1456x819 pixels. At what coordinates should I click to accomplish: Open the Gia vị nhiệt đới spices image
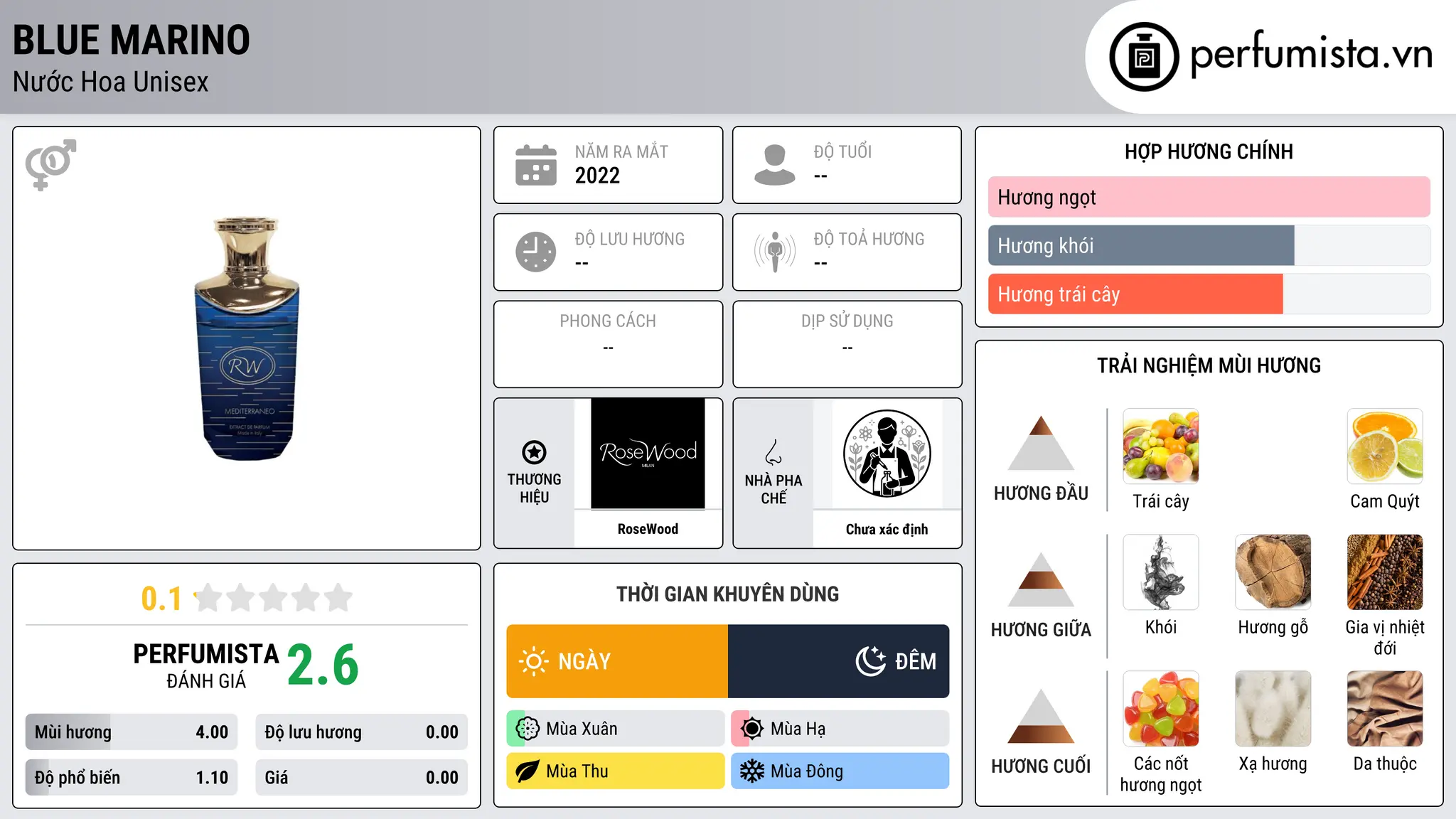coord(1385,572)
